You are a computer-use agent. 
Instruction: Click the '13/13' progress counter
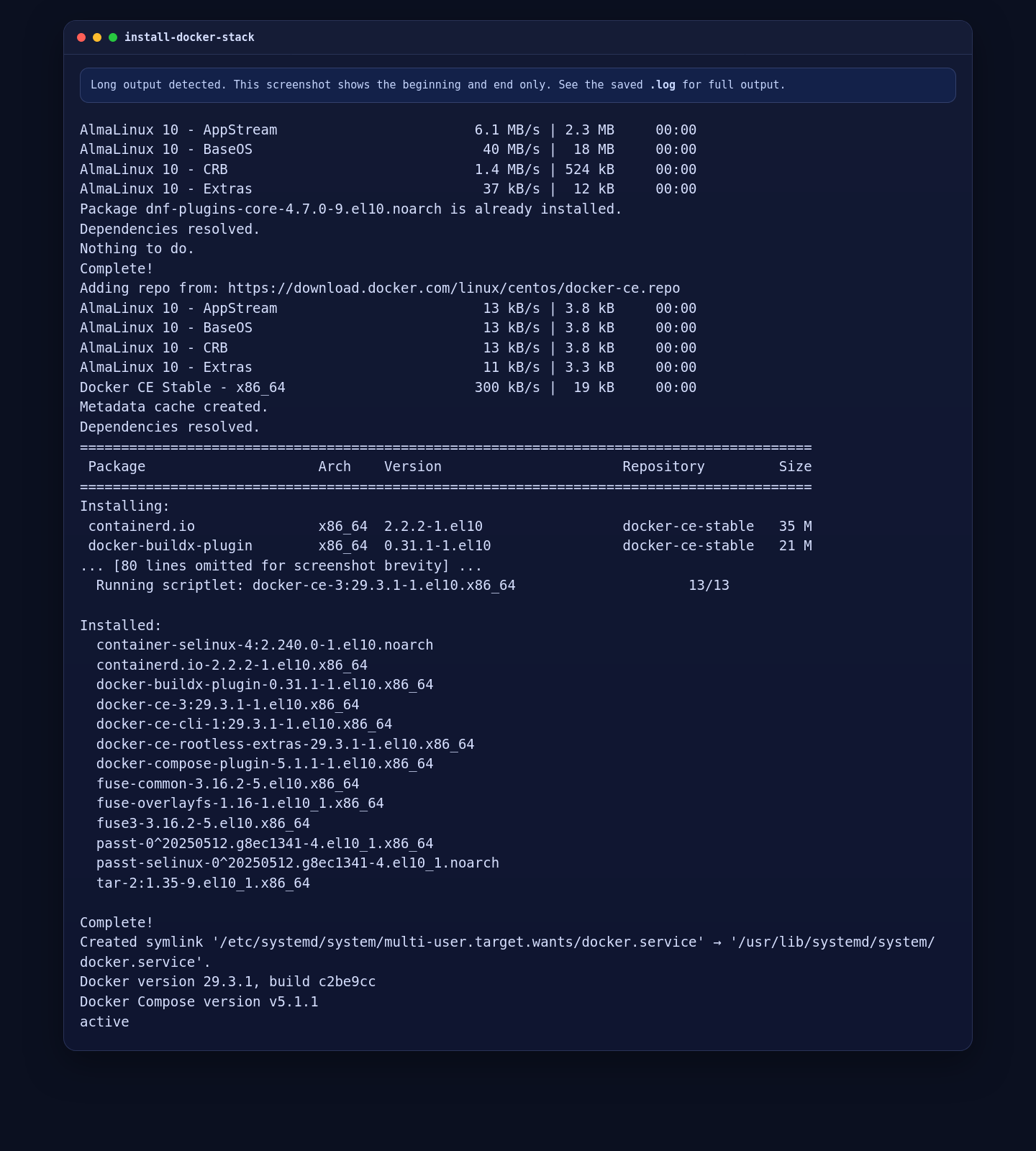pyautogui.click(x=709, y=586)
